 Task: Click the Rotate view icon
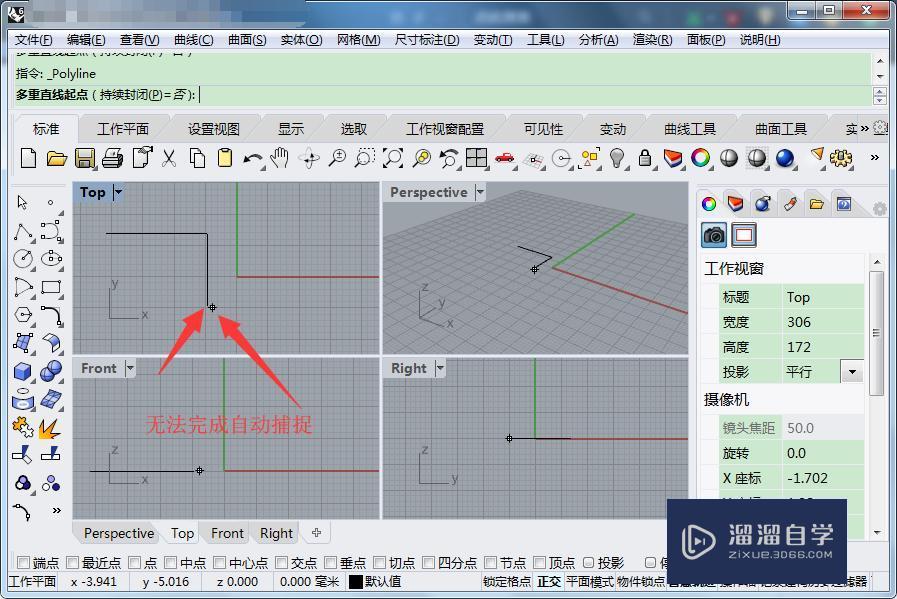point(309,158)
